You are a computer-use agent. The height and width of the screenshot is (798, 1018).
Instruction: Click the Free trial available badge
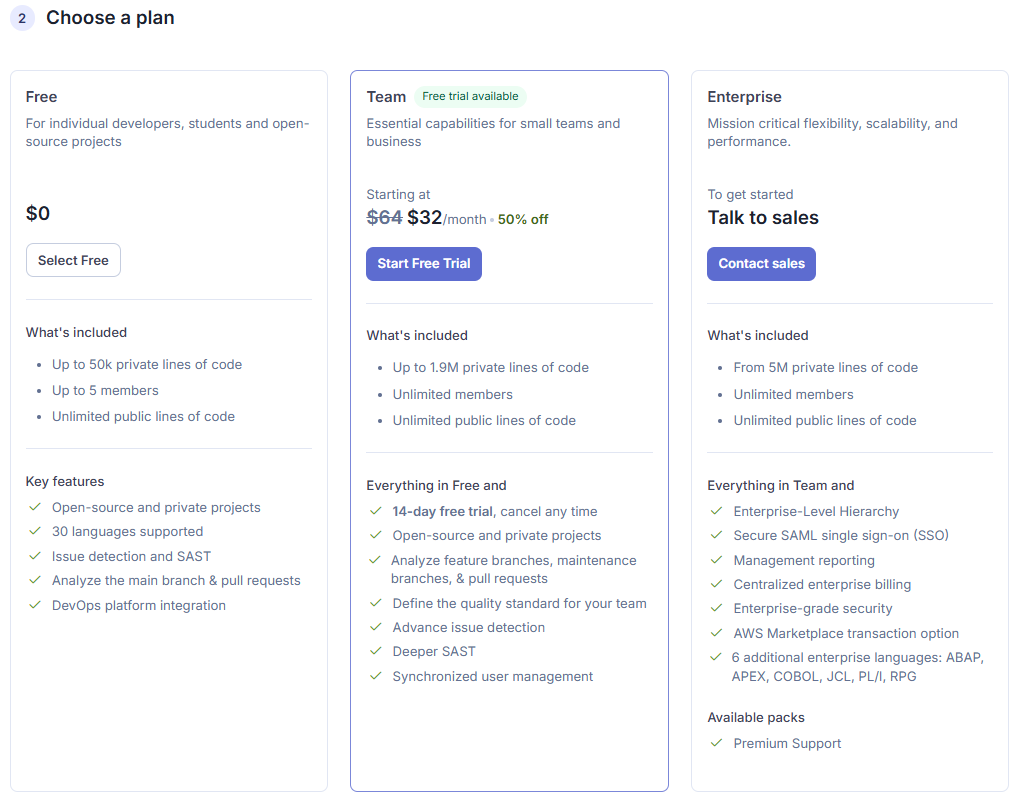click(x=470, y=97)
